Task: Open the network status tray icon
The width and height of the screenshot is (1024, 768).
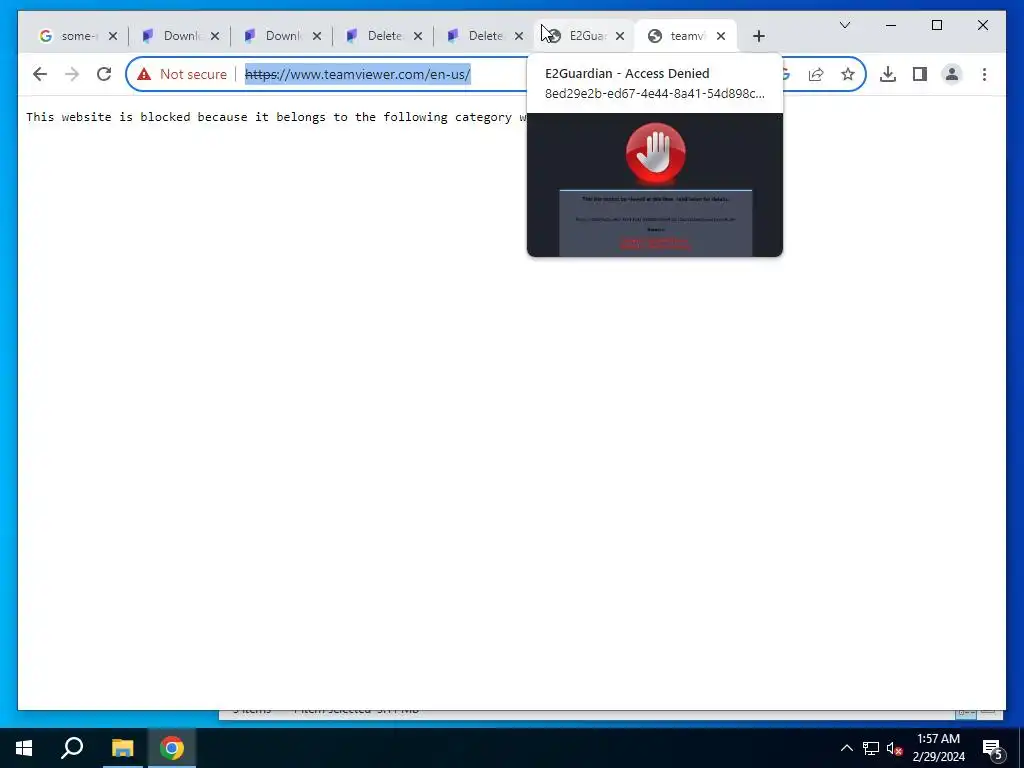Action: (x=871, y=748)
